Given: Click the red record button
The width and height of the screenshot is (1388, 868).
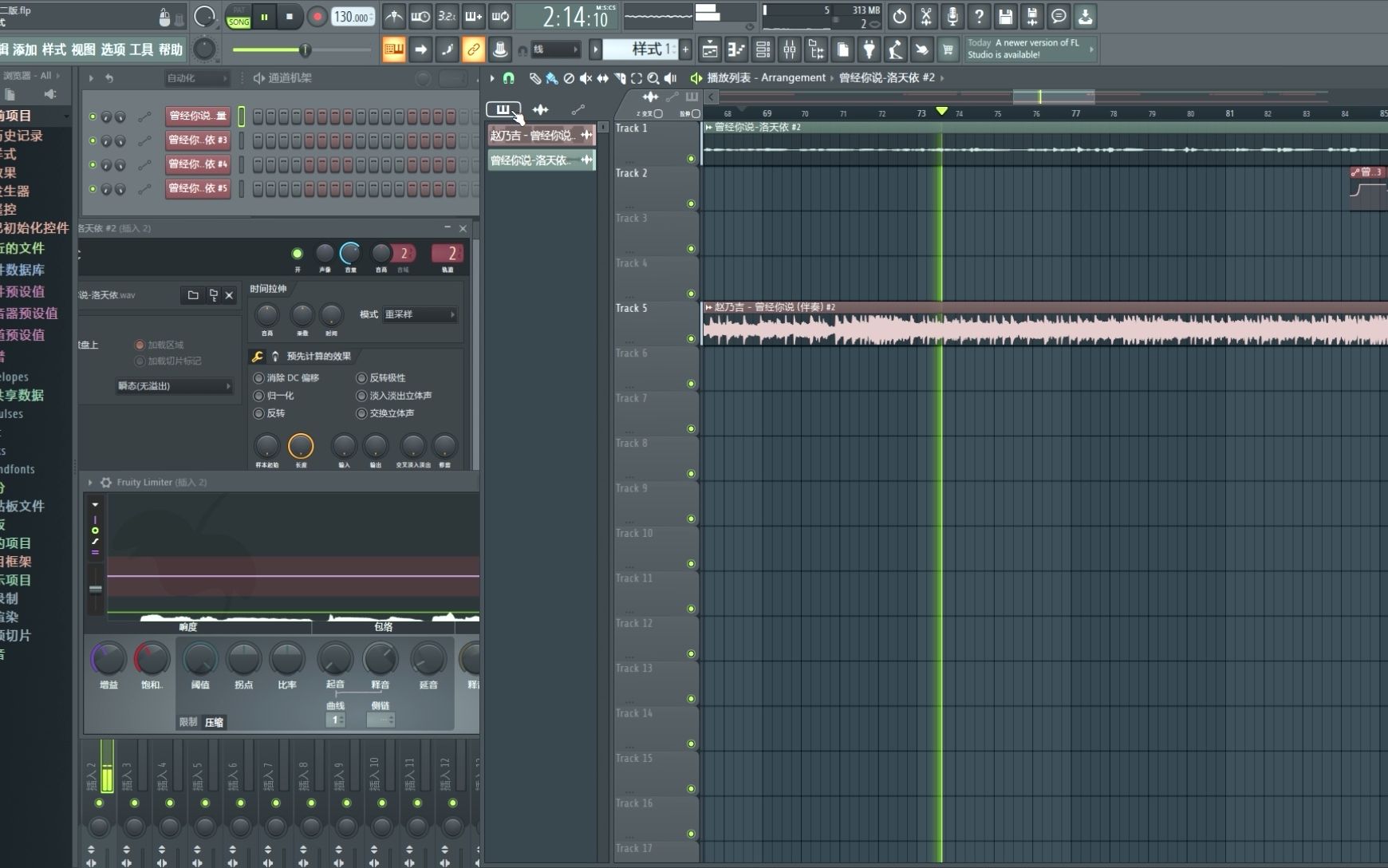Looking at the screenshot, I should pos(317,17).
